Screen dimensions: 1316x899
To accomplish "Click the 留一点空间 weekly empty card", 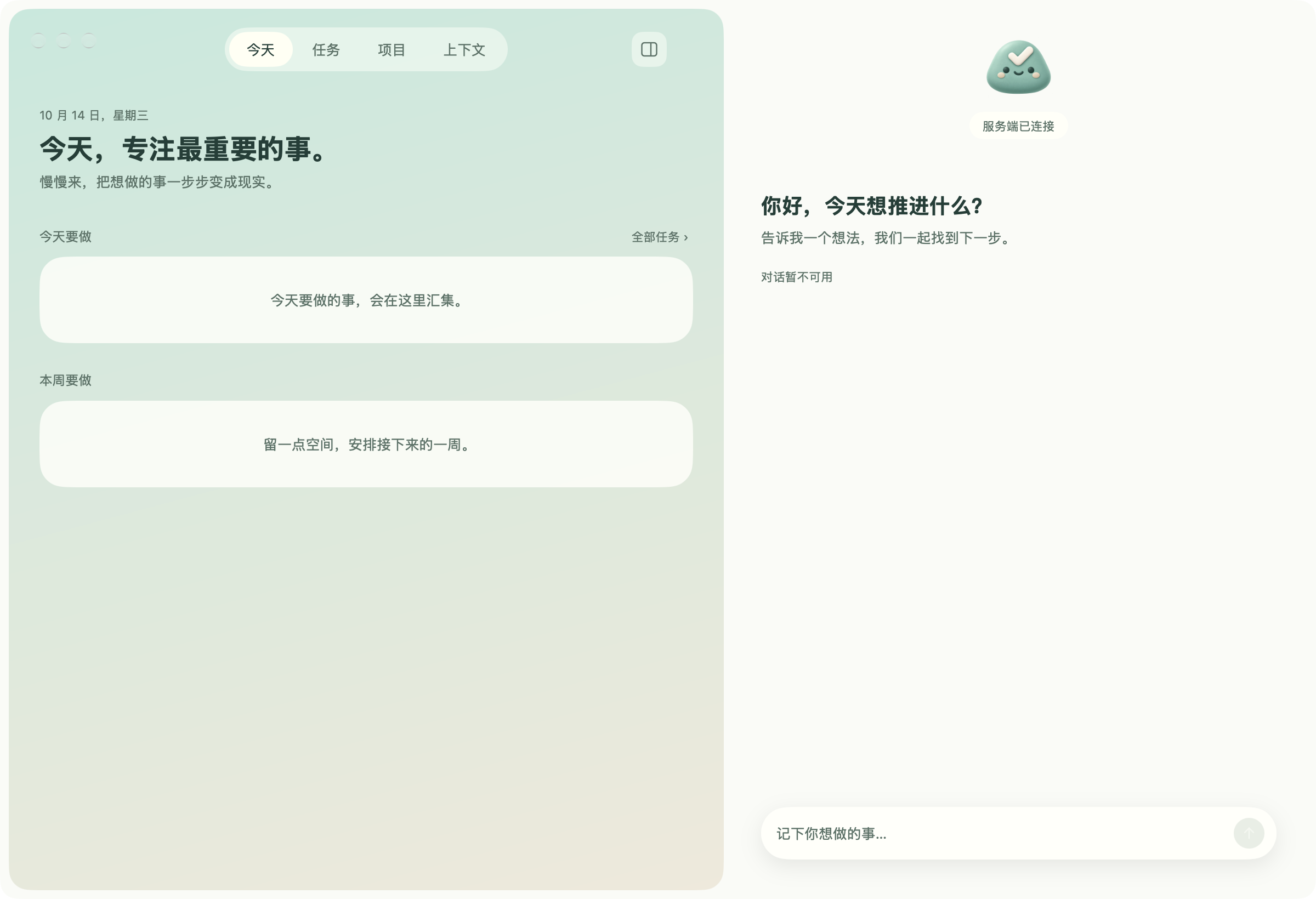I will (x=366, y=444).
